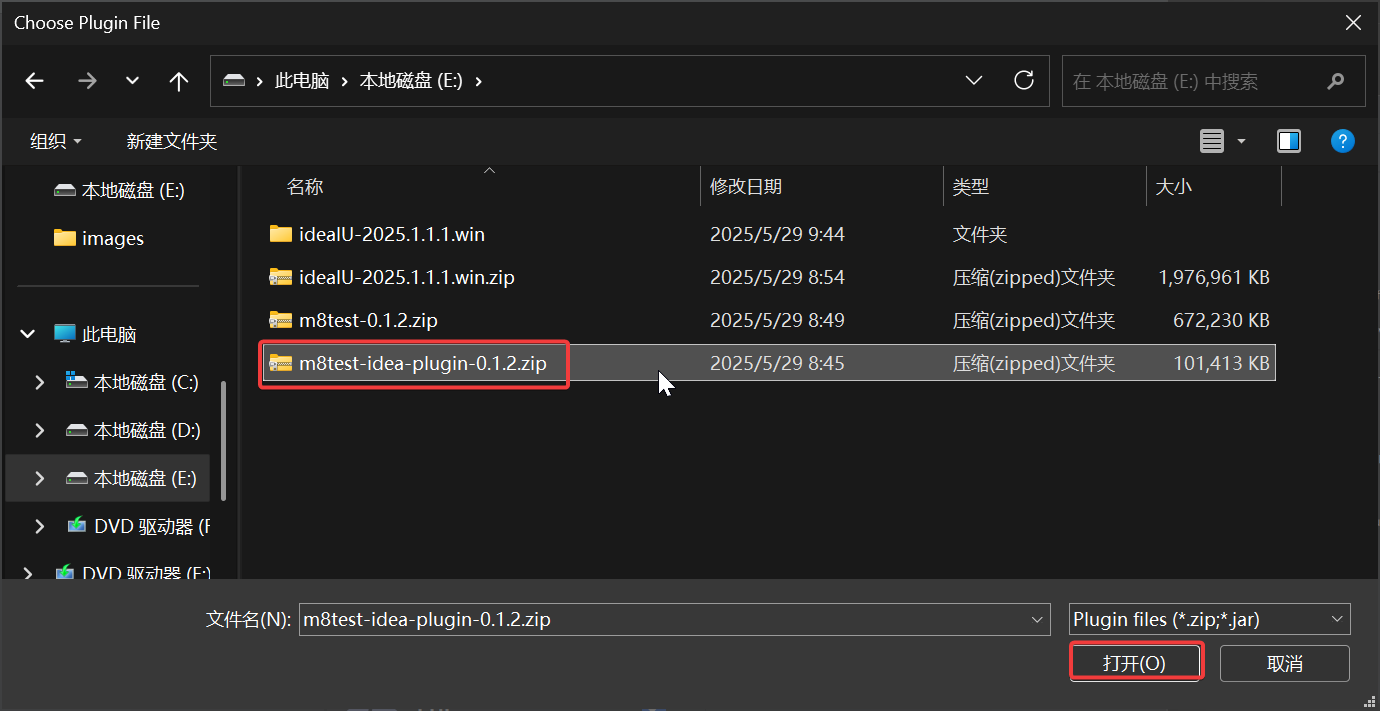Click 新建文件夹 in the toolbar
The image size is (1380, 711).
tap(171, 141)
